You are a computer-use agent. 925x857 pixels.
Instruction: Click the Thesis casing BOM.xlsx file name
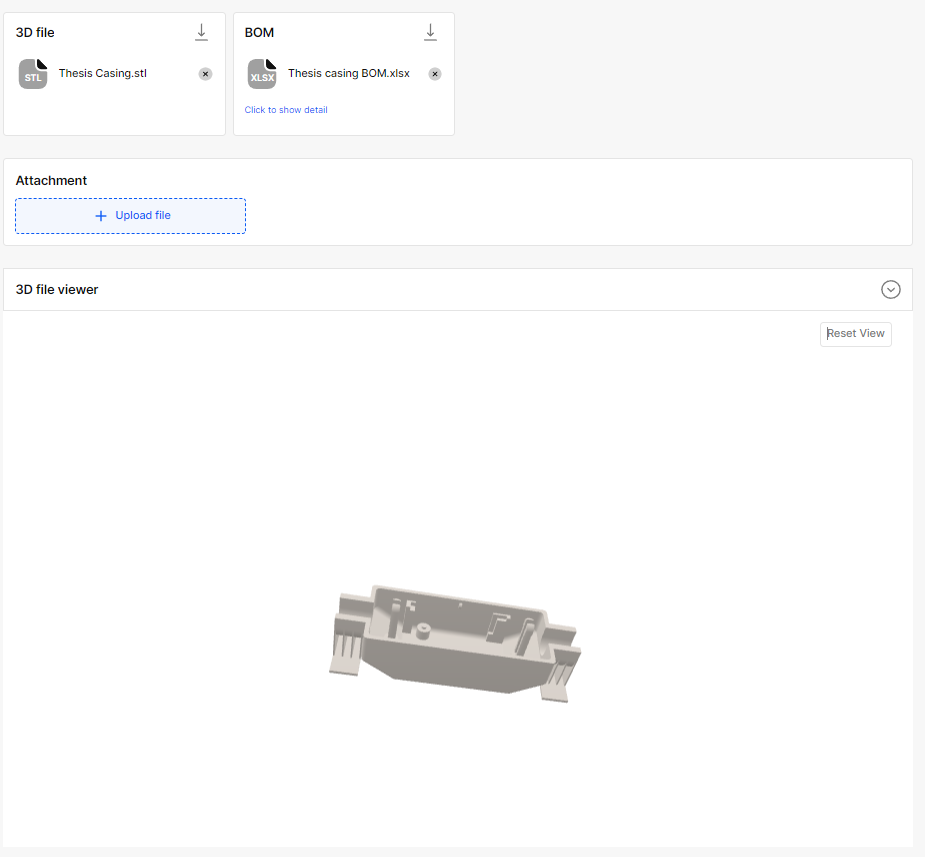point(349,73)
